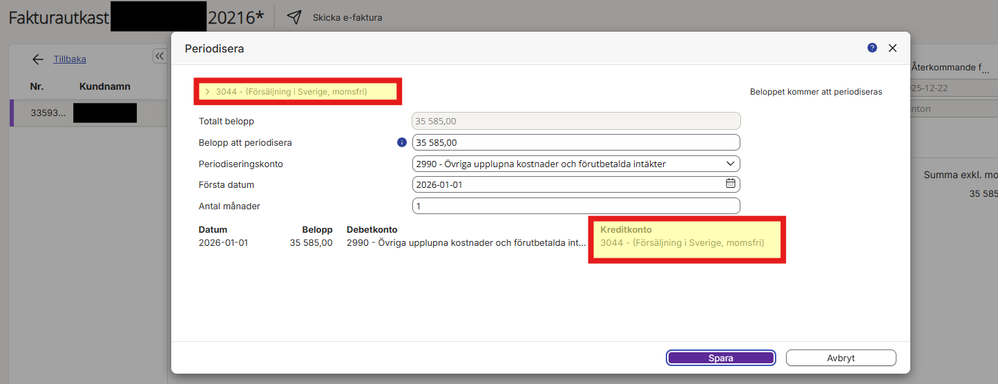
Task: Click the back arrow icon beside Tillbaka
Action: click(38, 59)
